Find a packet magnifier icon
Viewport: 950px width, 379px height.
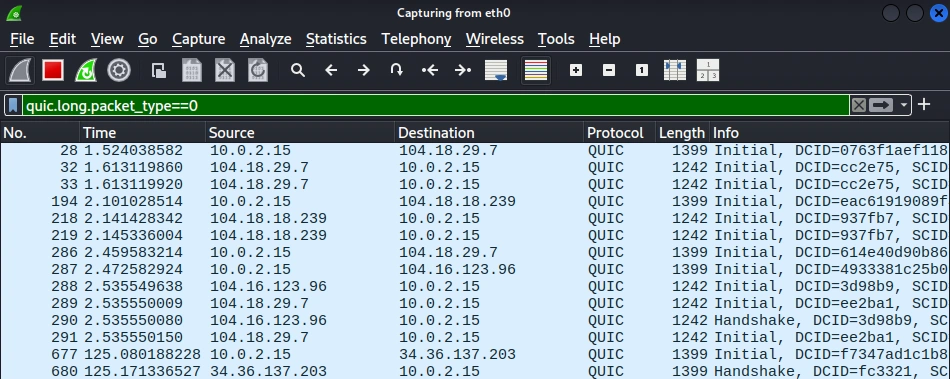297,71
